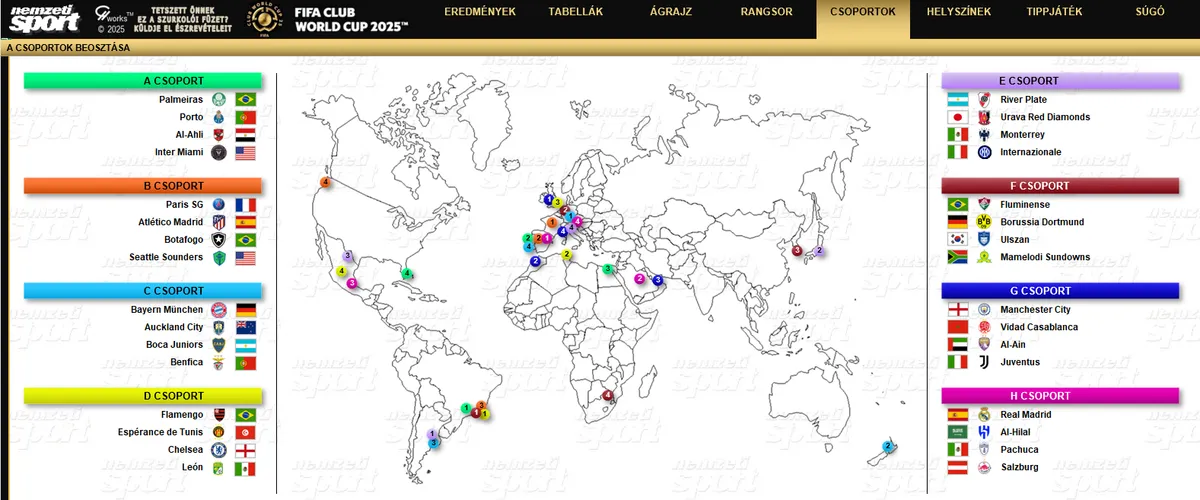Click the Manchester City club crest

(x=984, y=310)
